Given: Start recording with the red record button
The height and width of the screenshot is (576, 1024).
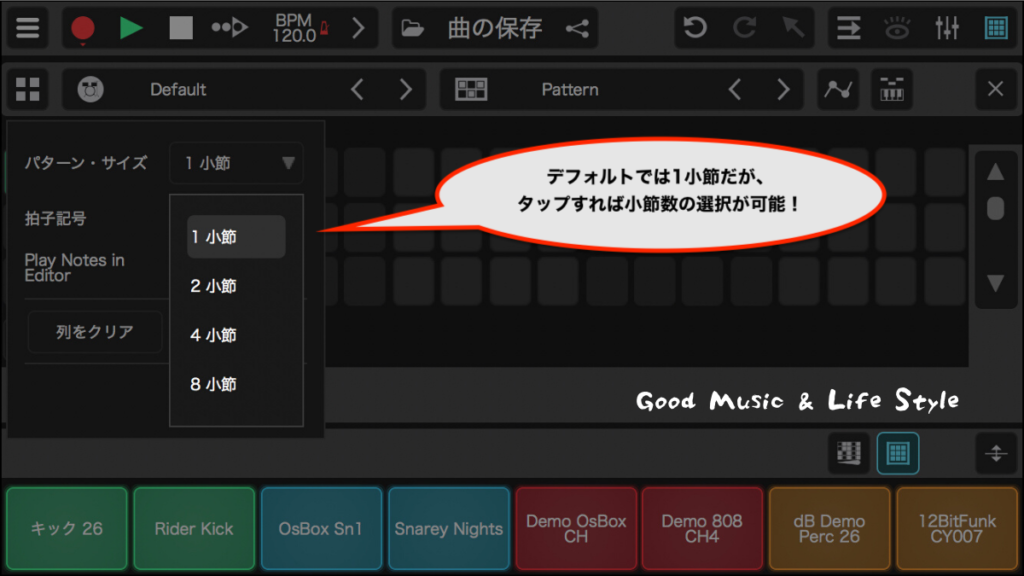Looking at the screenshot, I should [x=82, y=28].
